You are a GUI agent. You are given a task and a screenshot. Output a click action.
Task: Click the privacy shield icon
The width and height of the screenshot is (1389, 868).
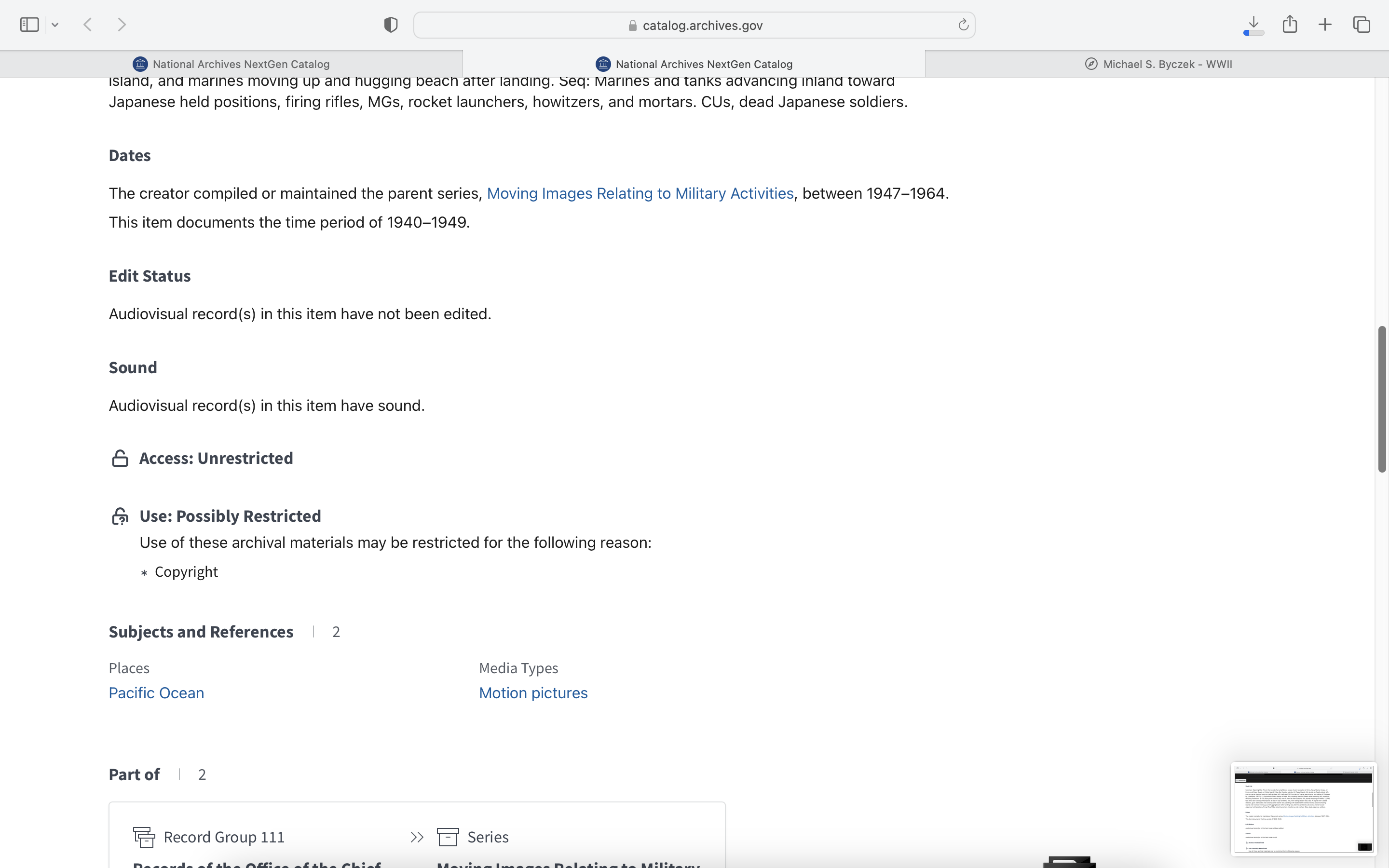[x=391, y=25]
